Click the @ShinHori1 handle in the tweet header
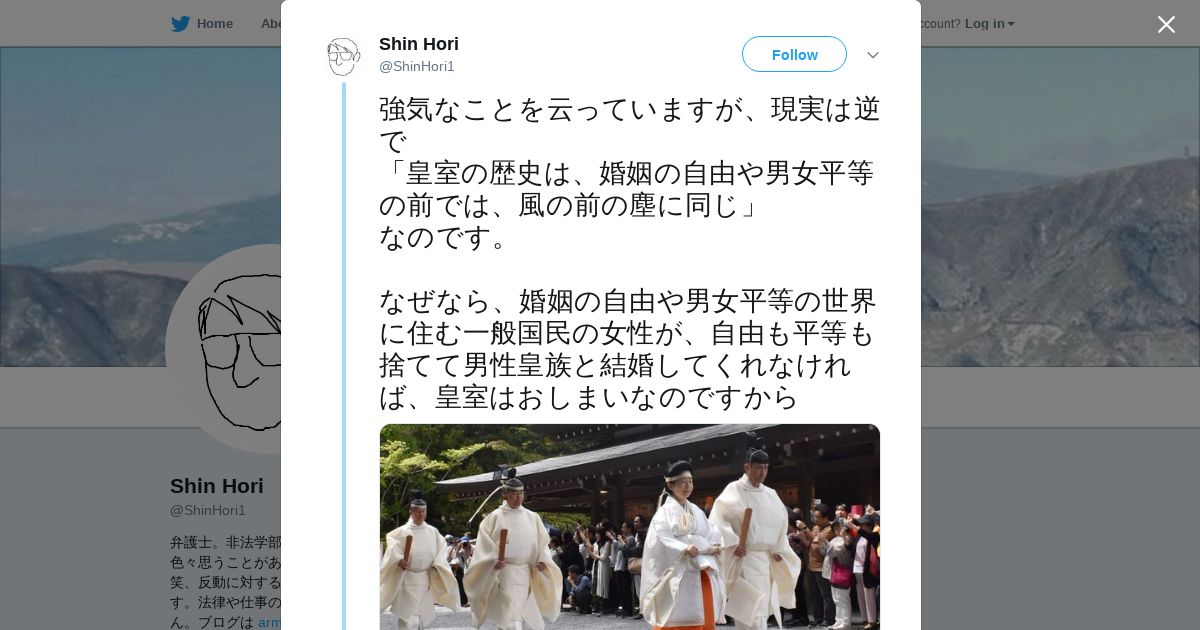 coord(417,67)
